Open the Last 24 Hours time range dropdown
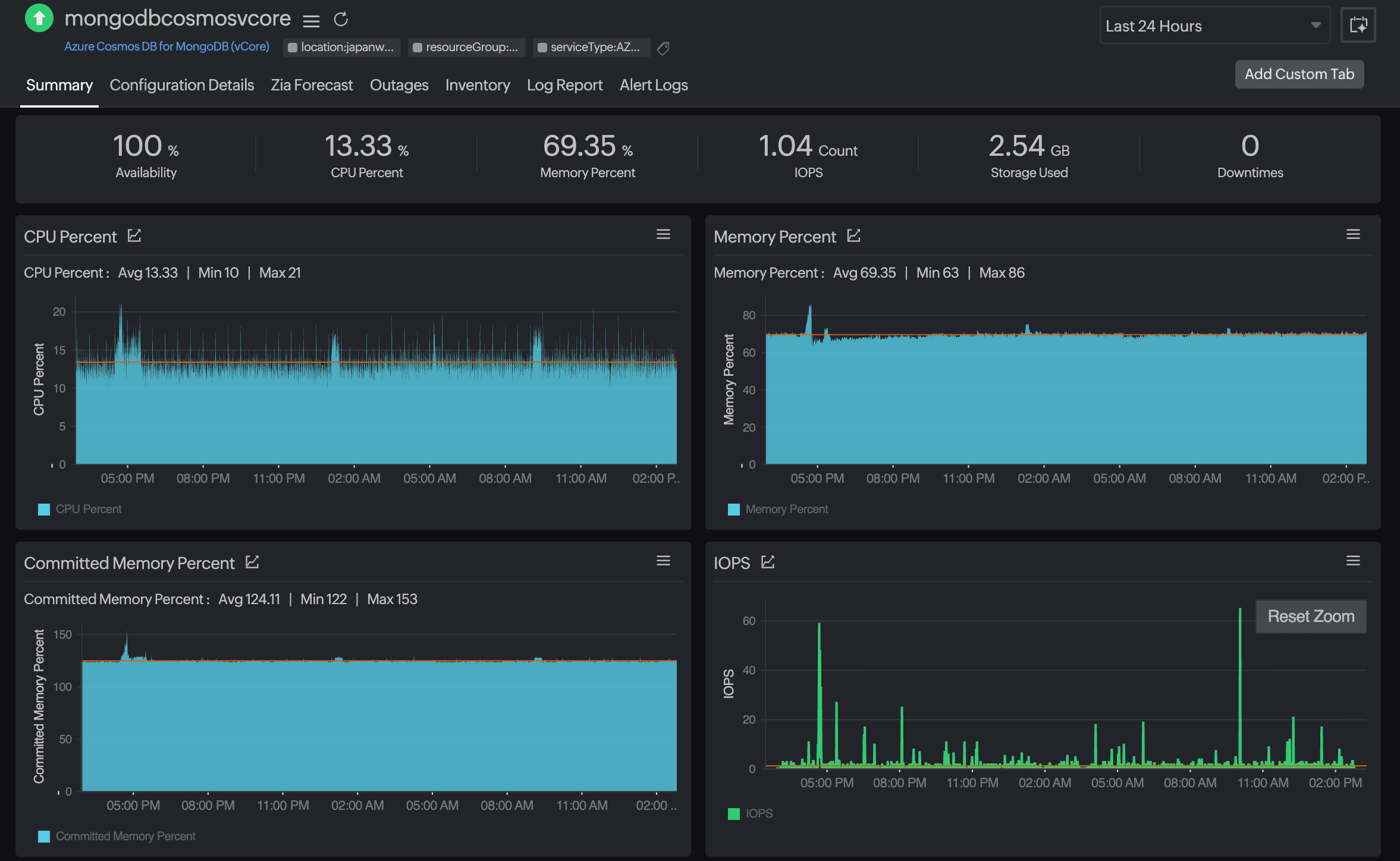 click(1214, 26)
